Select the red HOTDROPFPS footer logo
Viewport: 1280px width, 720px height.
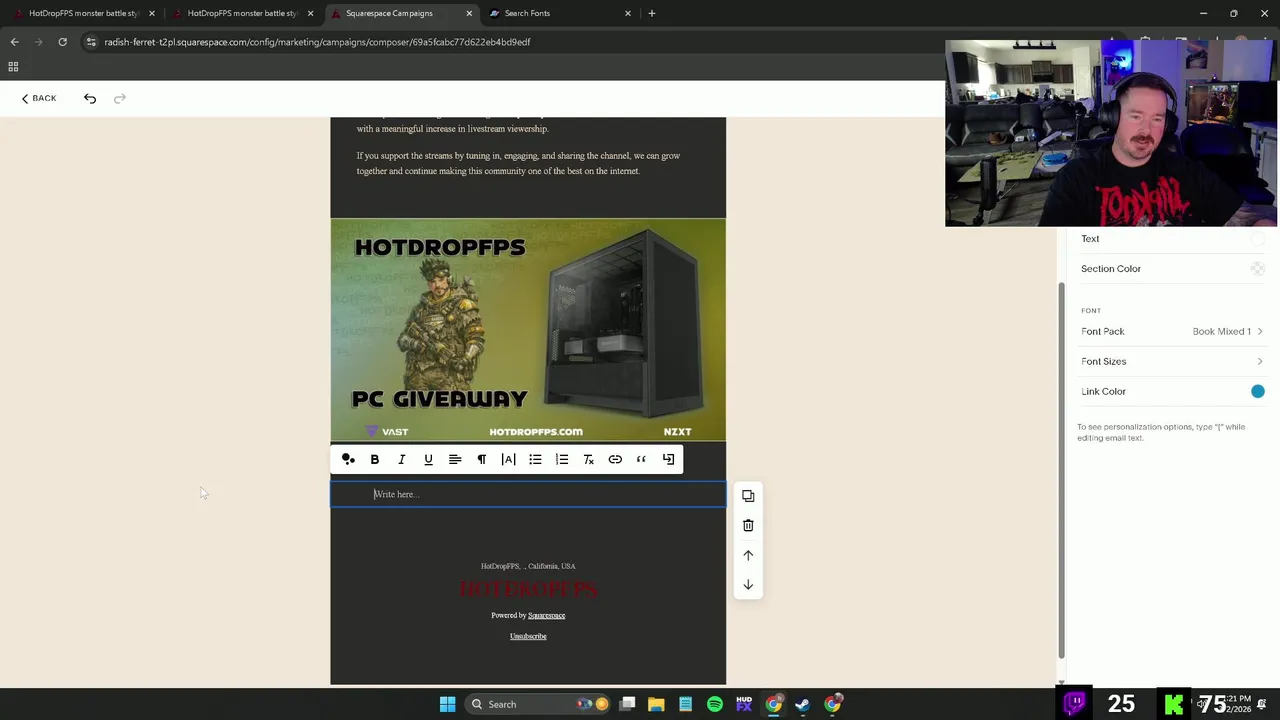(x=528, y=589)
